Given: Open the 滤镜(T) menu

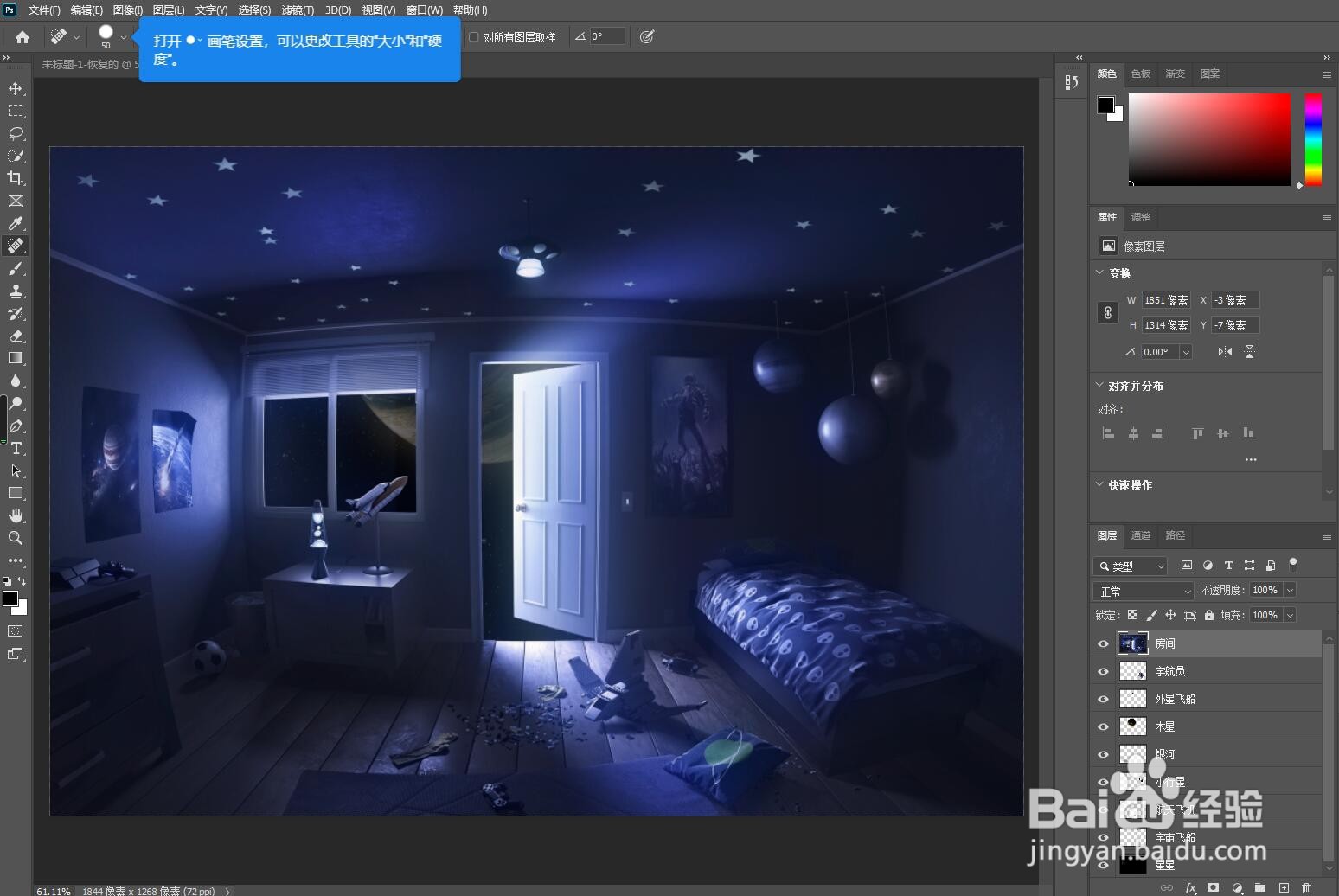Looking at the screenshot, I should tap(298, 10).
